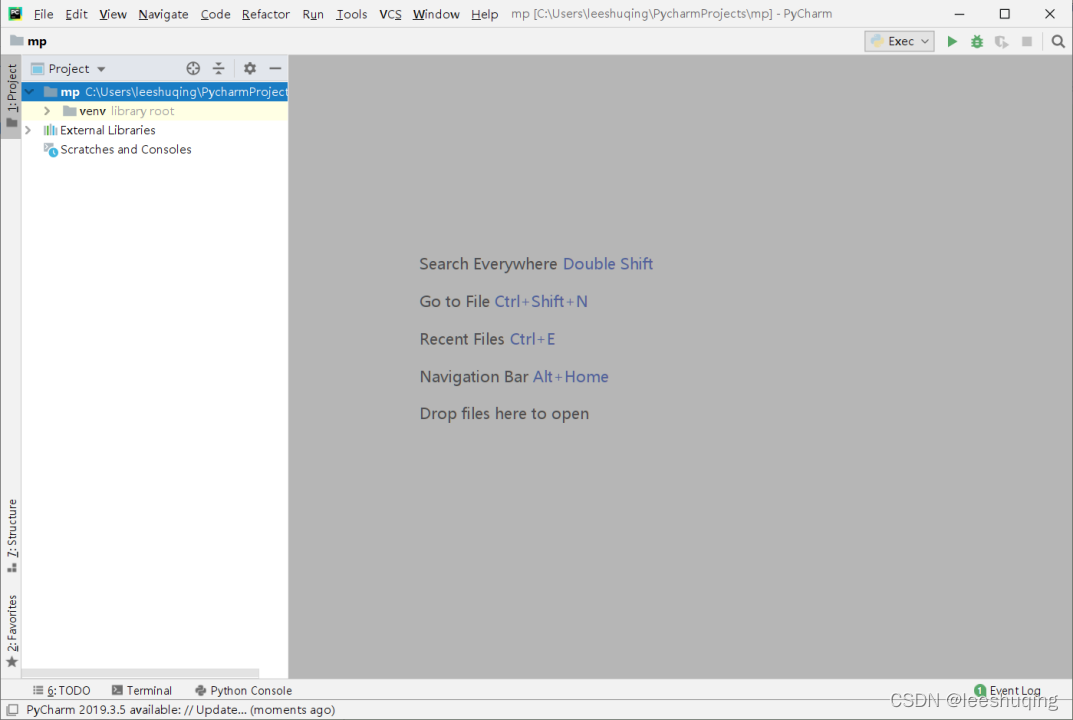Click the Alt+Home shortcut hint
The image size is (1073, 720).
[571, 376]
